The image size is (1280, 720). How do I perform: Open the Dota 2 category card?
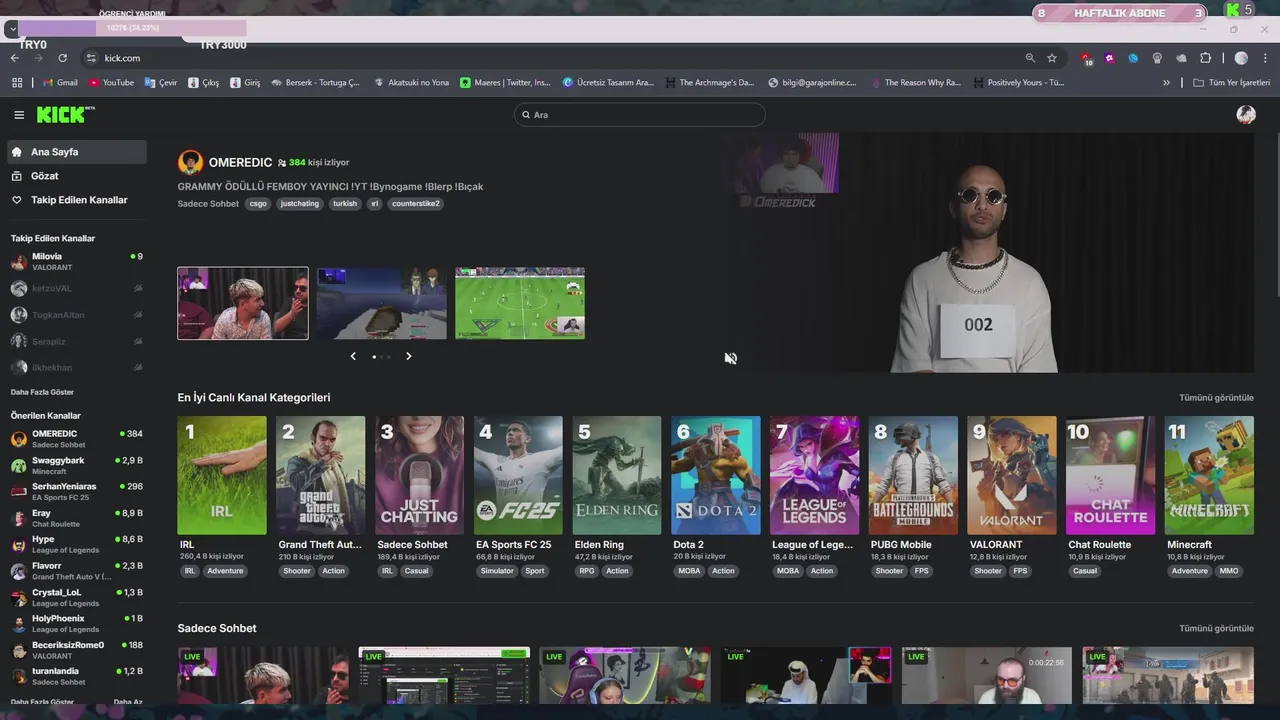[716, 475]
